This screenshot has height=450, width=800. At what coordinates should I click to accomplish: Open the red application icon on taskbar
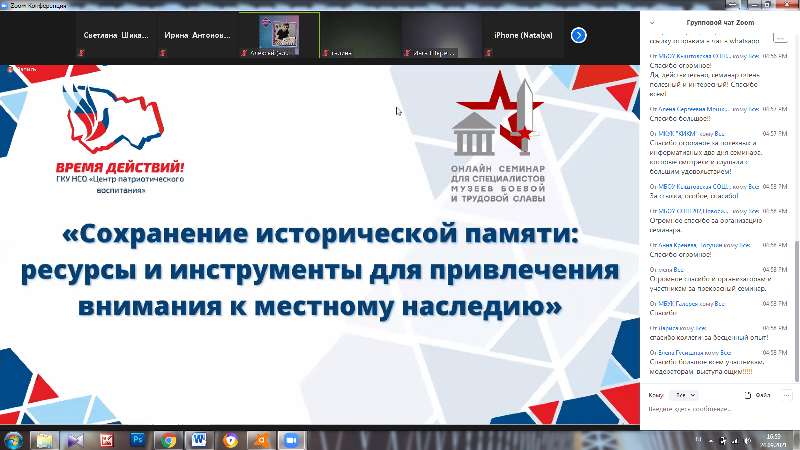[107, 440]
